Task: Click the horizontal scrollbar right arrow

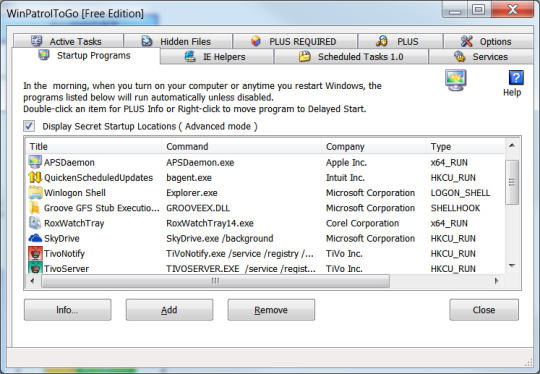Action: click(x=497, y=281)
